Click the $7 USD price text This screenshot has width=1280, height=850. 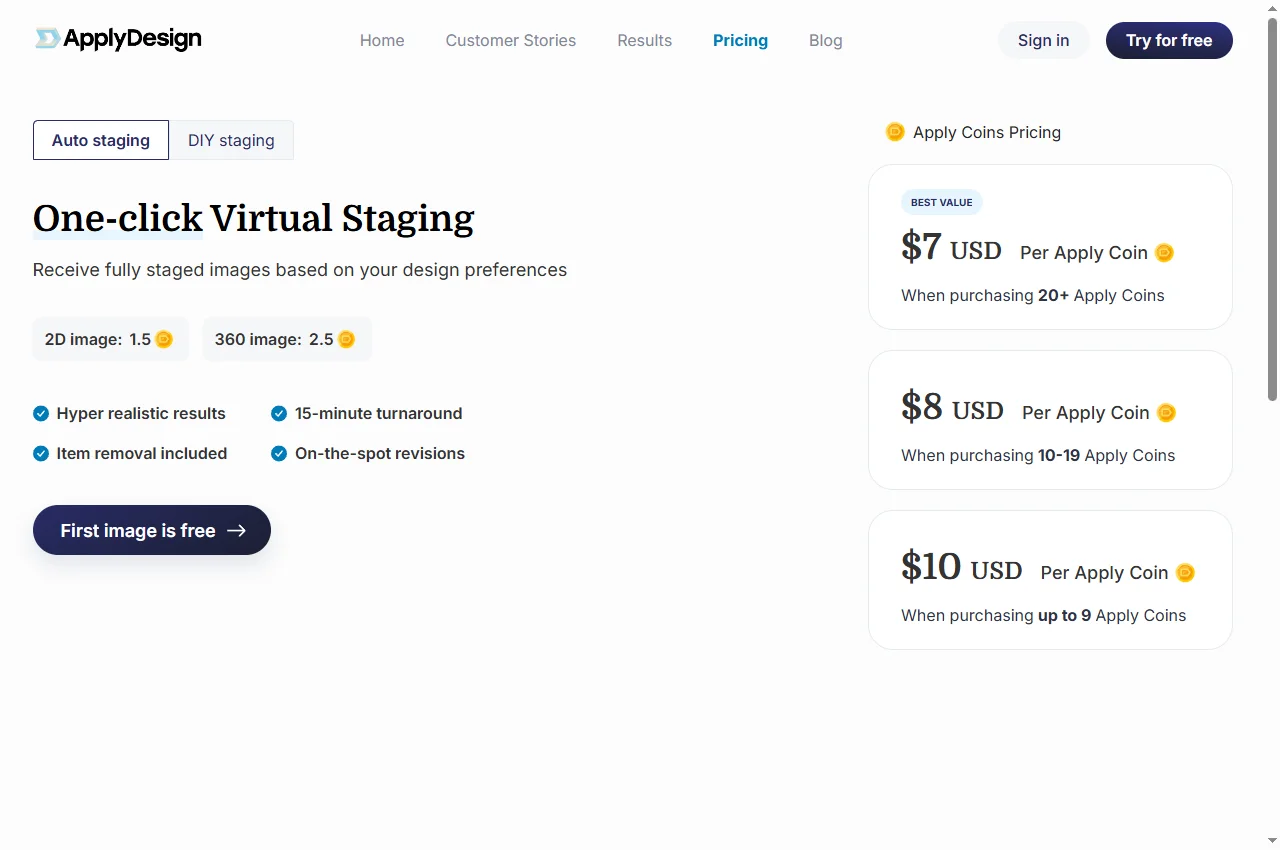point(951,246)
